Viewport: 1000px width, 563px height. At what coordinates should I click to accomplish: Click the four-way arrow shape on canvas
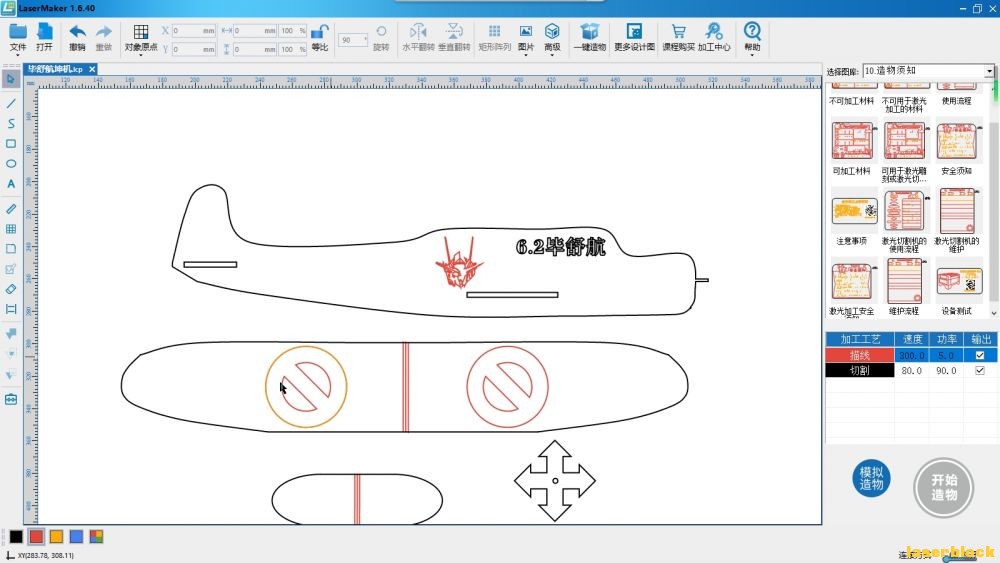555,481
